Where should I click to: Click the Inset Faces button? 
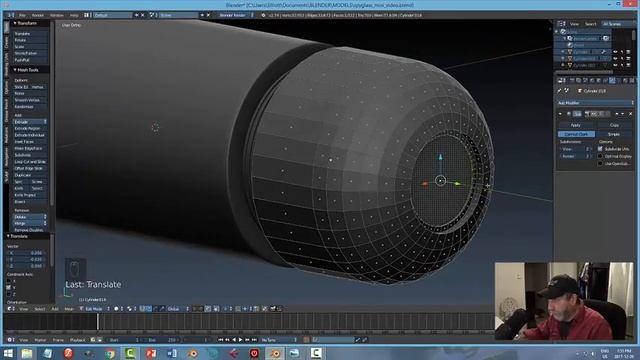coord(30,142)
